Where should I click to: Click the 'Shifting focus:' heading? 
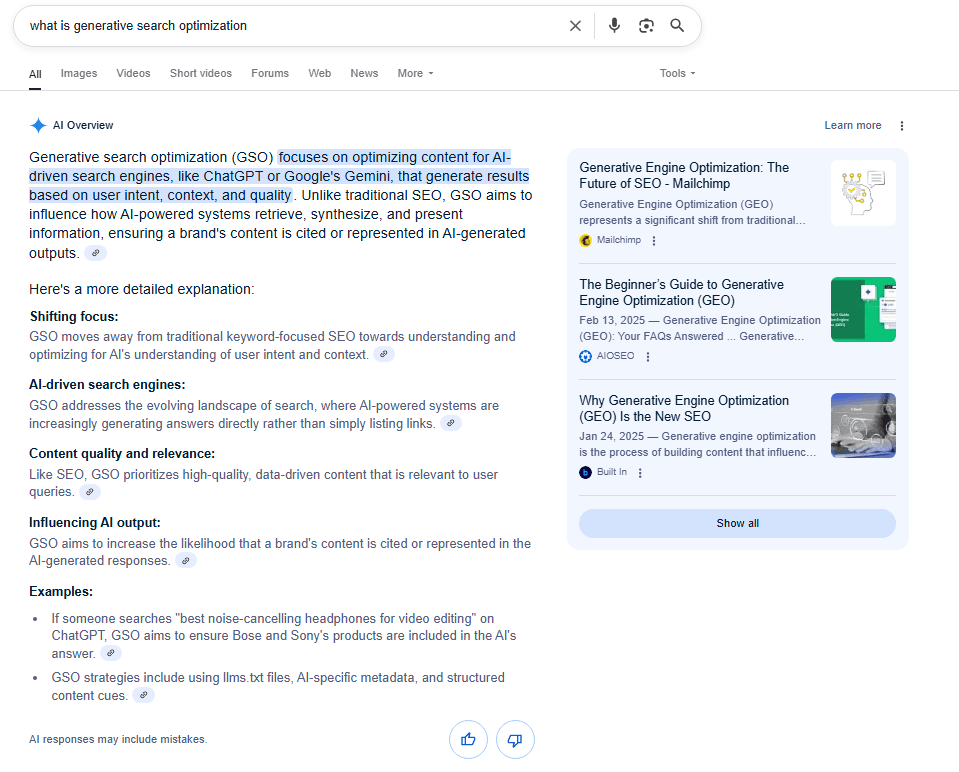click(x=74, y=317)
